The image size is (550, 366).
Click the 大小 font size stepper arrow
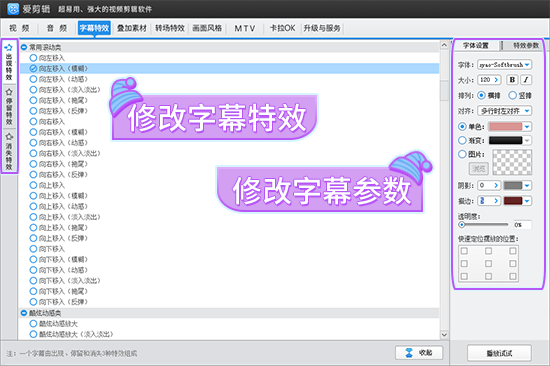496,80
